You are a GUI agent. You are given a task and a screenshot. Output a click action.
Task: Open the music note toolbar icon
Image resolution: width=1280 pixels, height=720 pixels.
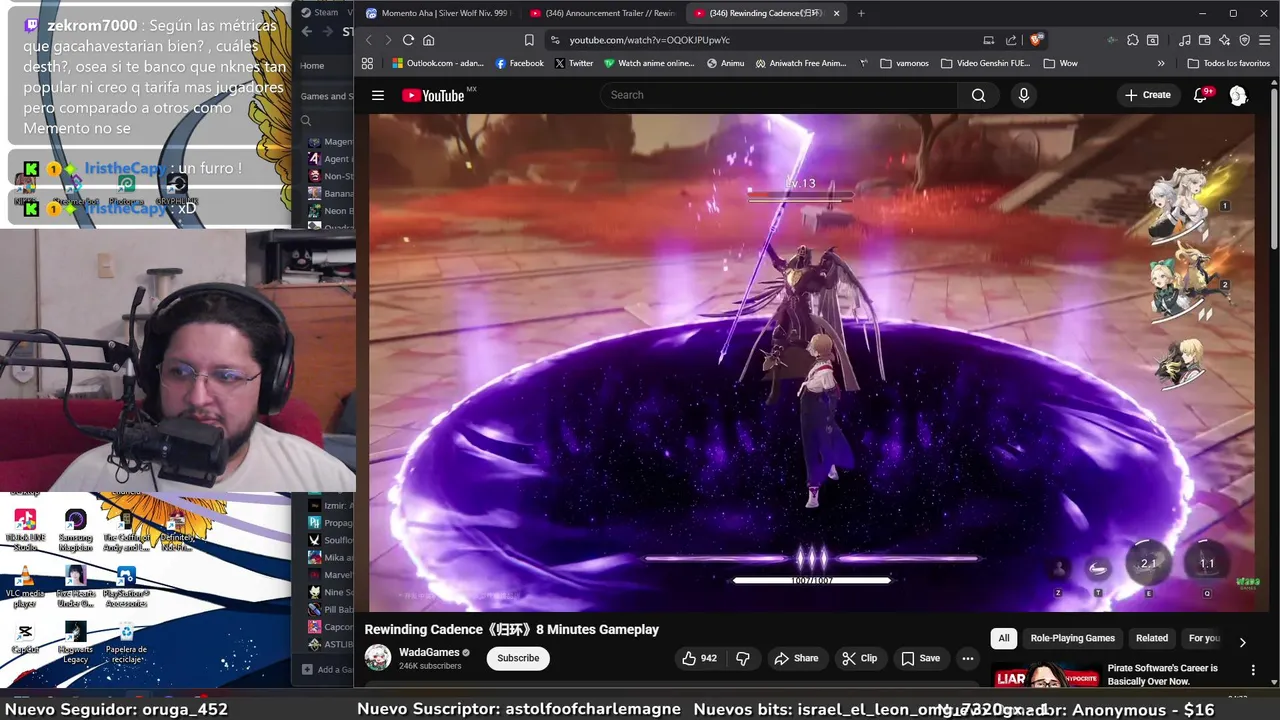point(1184,40)
